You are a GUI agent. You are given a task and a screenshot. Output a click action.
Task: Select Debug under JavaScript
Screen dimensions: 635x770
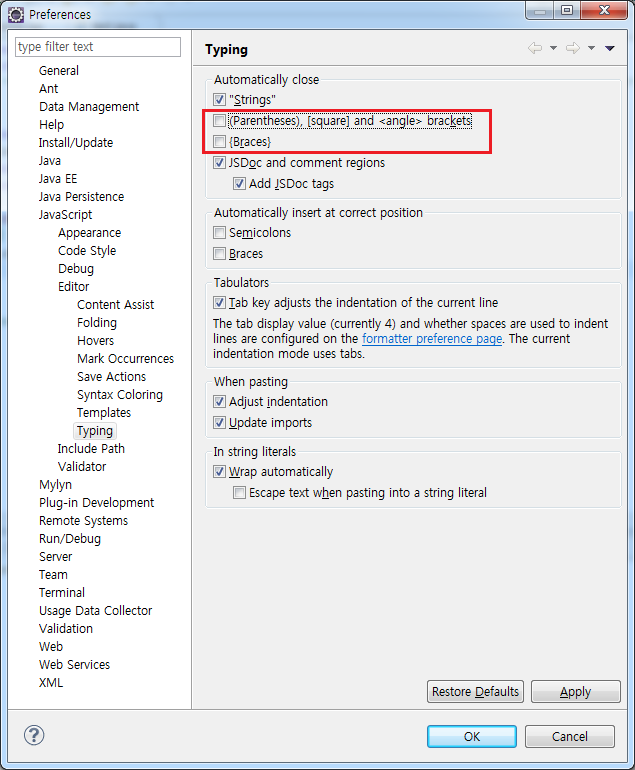[76, 269]
